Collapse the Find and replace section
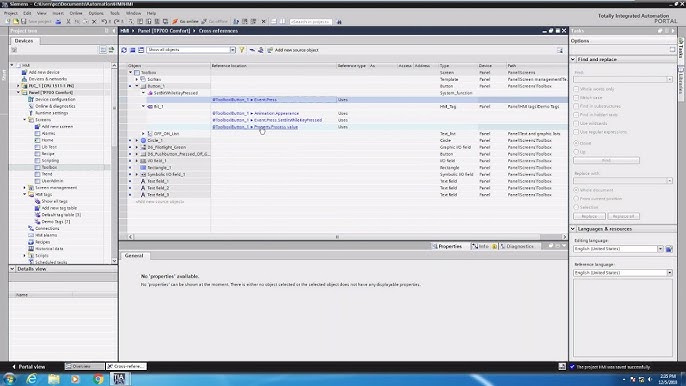This screenshot has height=386, width=686. click(573, 59)
